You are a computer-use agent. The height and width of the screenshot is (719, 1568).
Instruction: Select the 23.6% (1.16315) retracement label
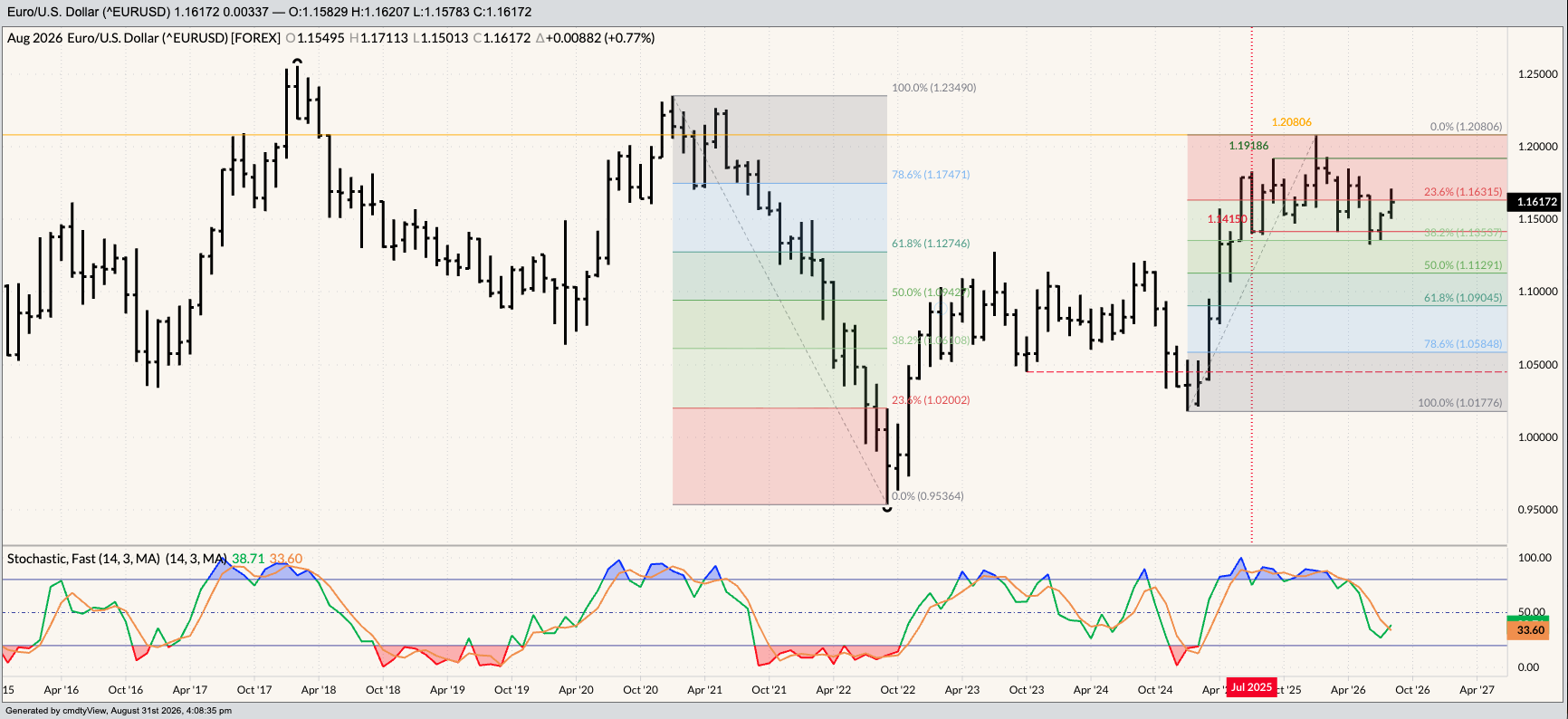click(1463, 192)
